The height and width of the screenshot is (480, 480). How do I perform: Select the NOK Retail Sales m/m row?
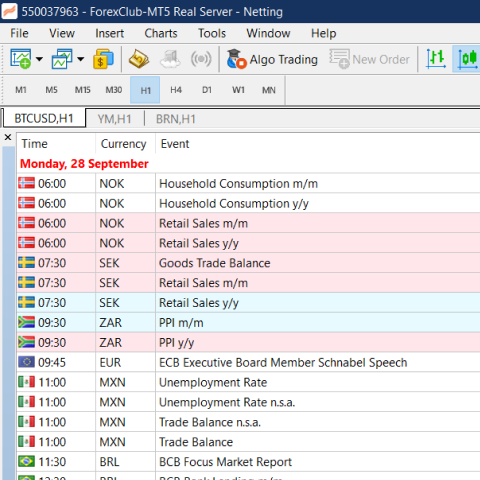point(248,223)
